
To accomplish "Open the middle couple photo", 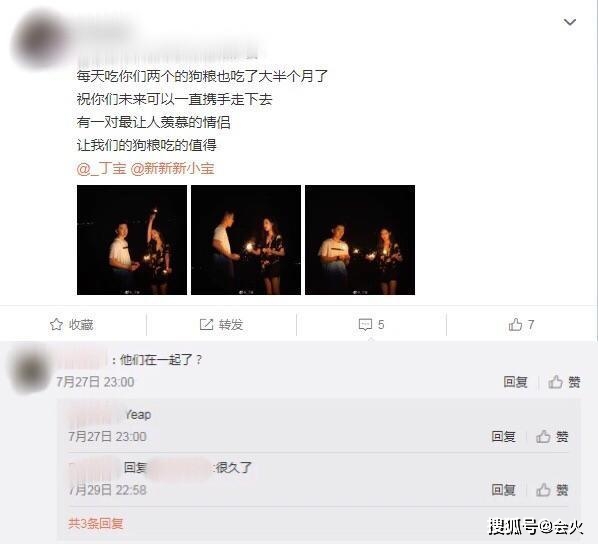I will [246, 240].
